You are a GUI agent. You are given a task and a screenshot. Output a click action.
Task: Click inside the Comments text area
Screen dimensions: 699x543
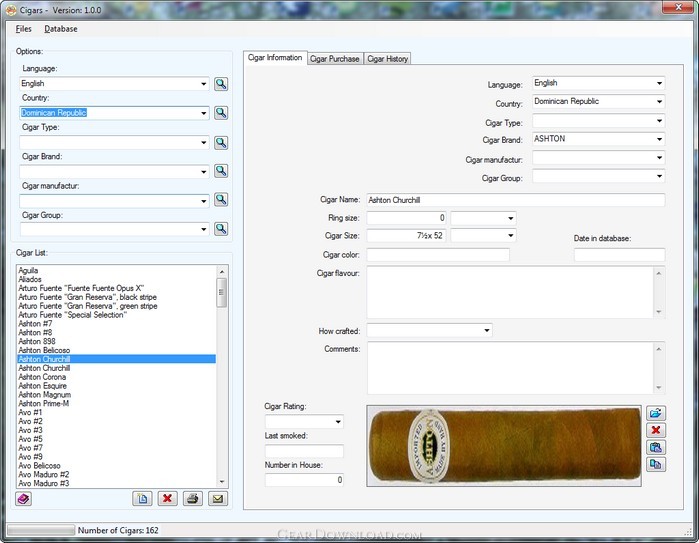tap(510, 368)
